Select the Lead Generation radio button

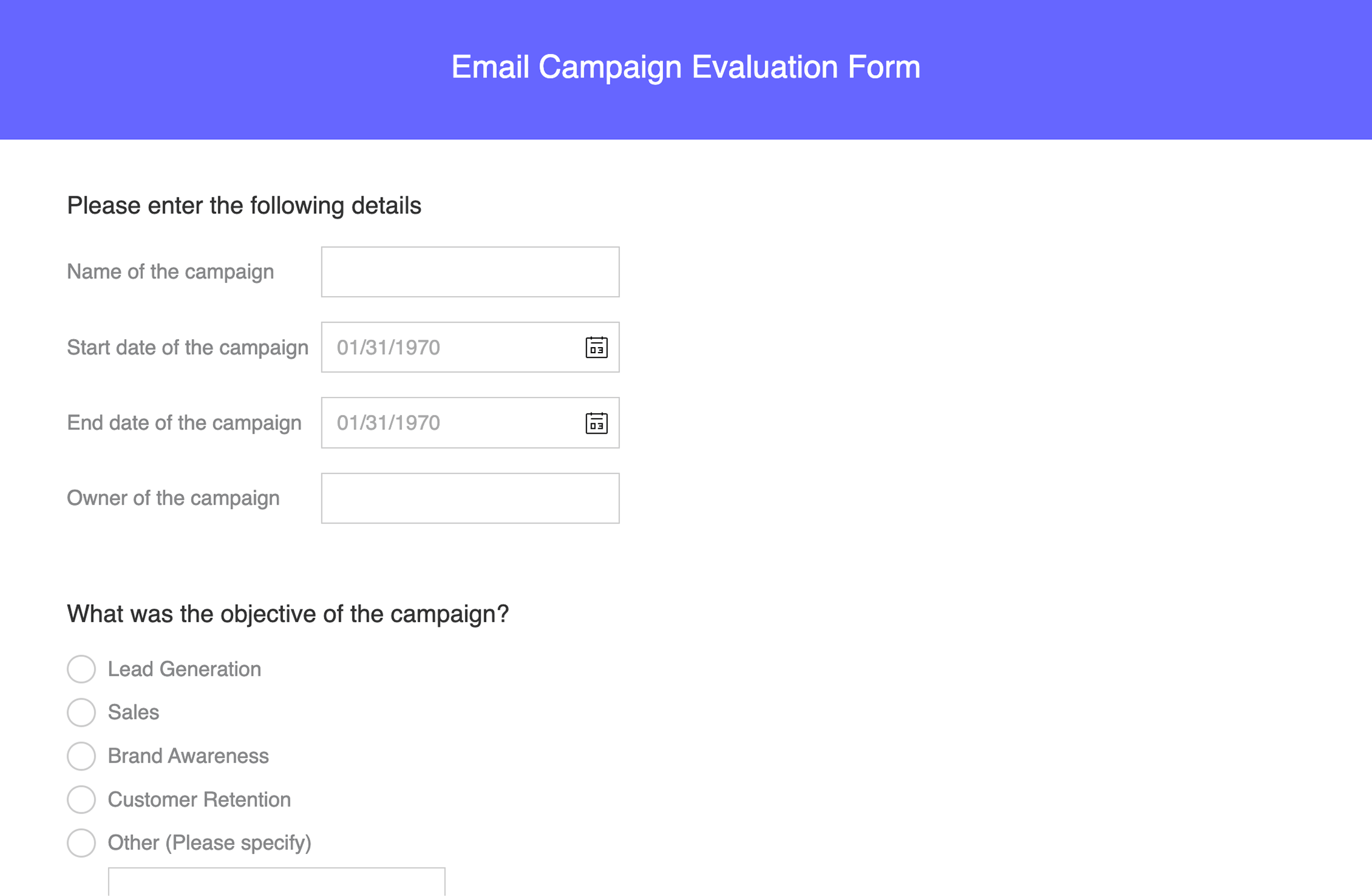81,669
